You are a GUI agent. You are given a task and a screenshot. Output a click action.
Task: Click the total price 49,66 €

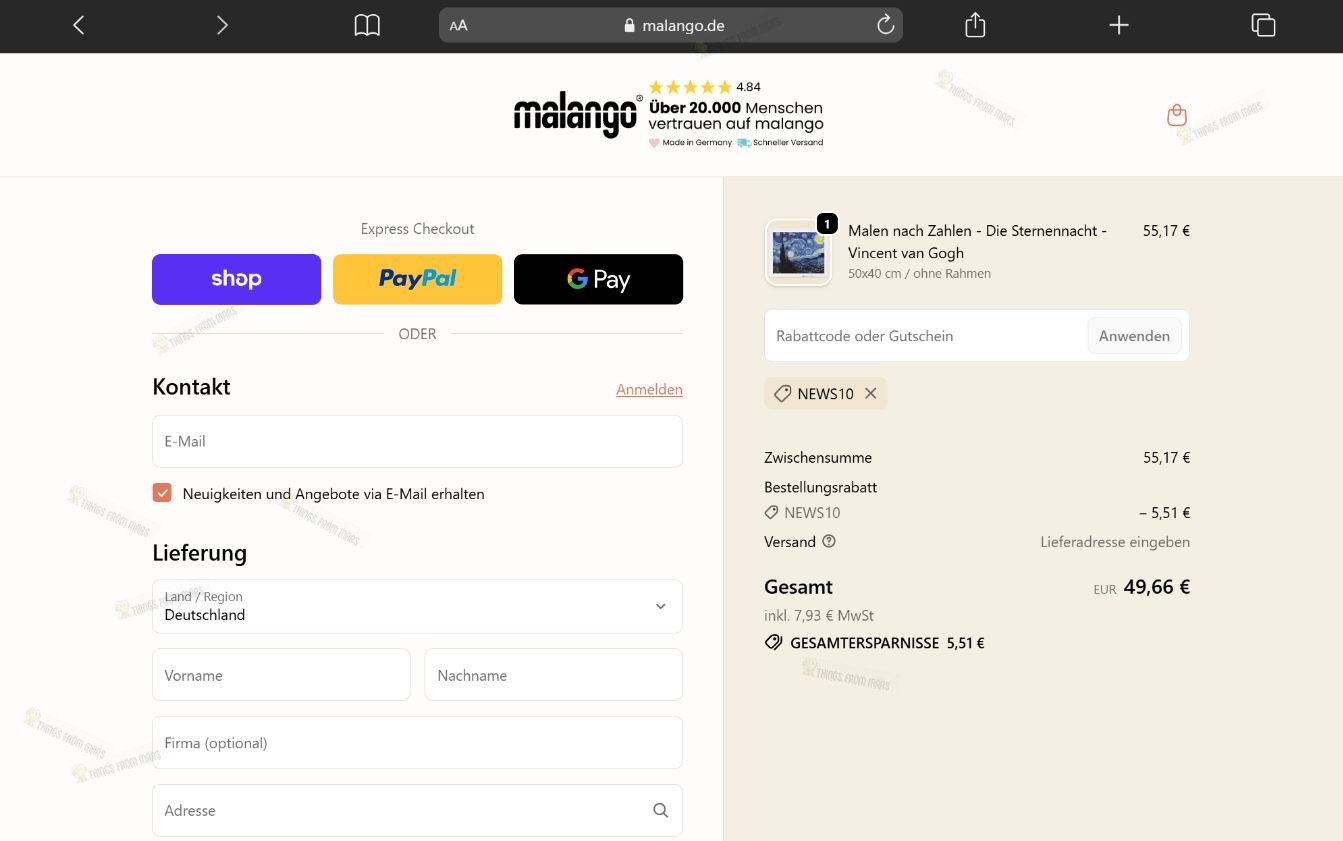[1157, 587]
